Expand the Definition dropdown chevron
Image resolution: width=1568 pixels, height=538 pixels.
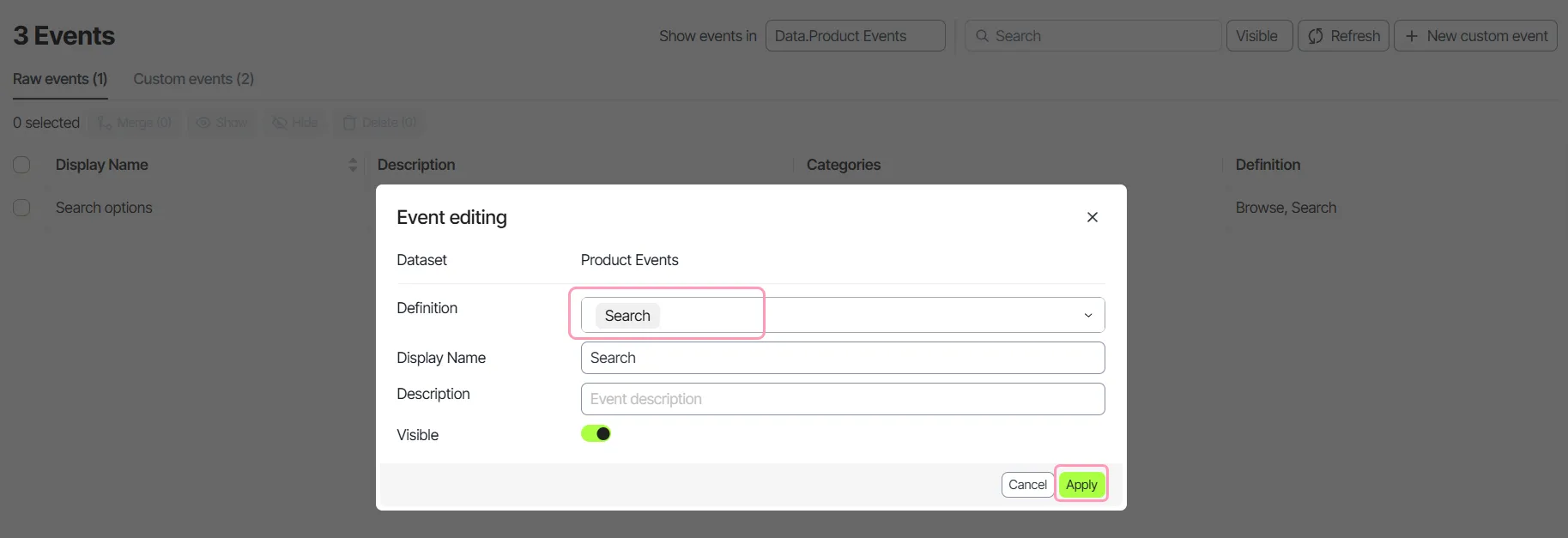click(x=1088, y=316)
